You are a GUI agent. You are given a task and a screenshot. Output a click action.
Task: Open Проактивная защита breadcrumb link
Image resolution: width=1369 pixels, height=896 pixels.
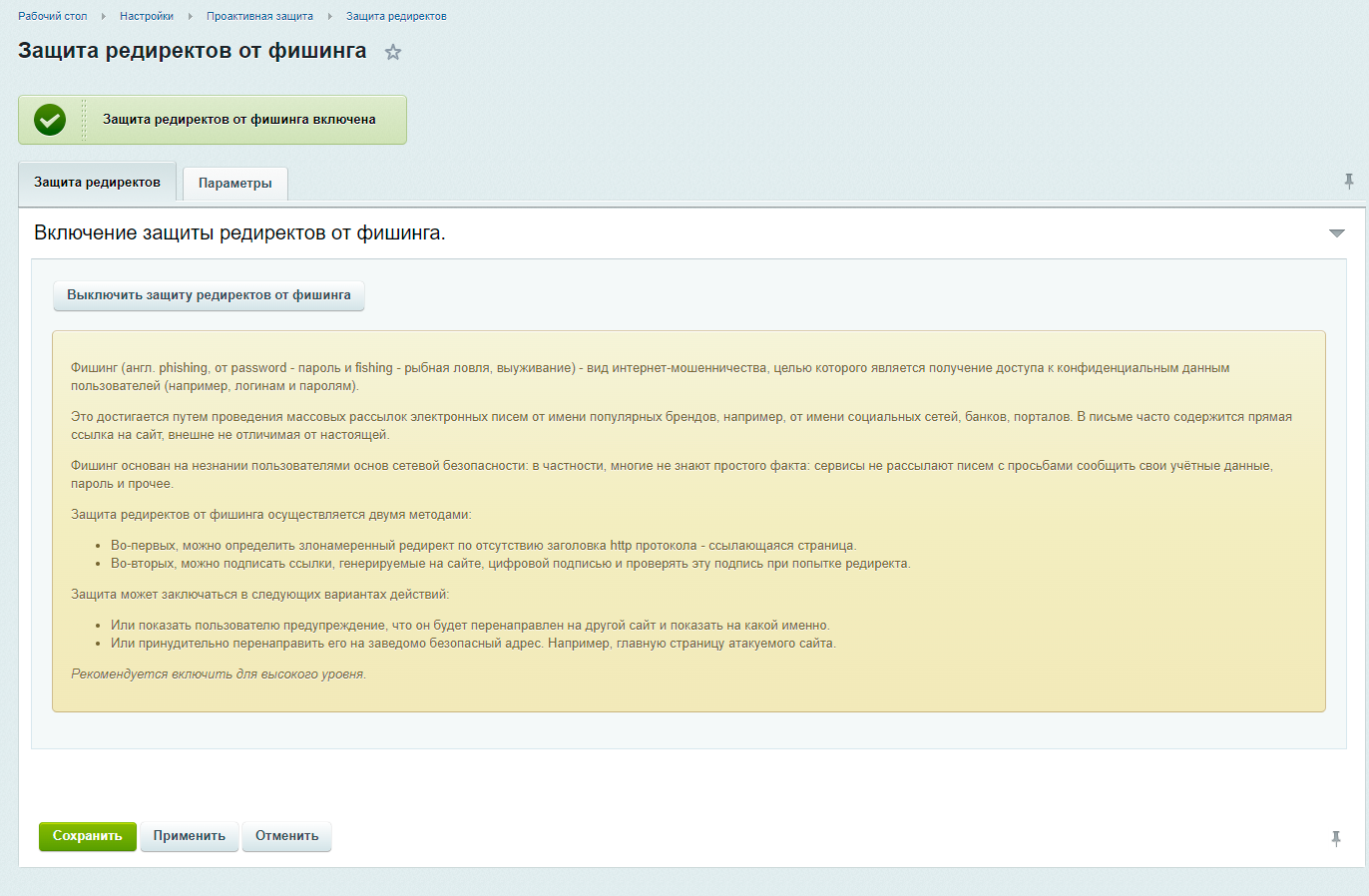point(259,16)
